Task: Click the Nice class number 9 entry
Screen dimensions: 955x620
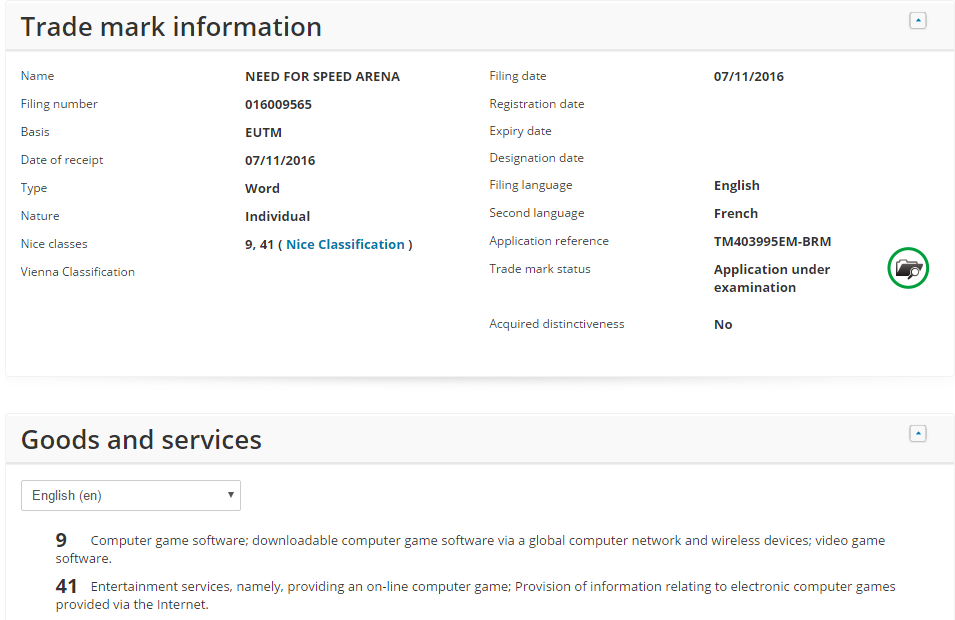Action: pos(60,540)
